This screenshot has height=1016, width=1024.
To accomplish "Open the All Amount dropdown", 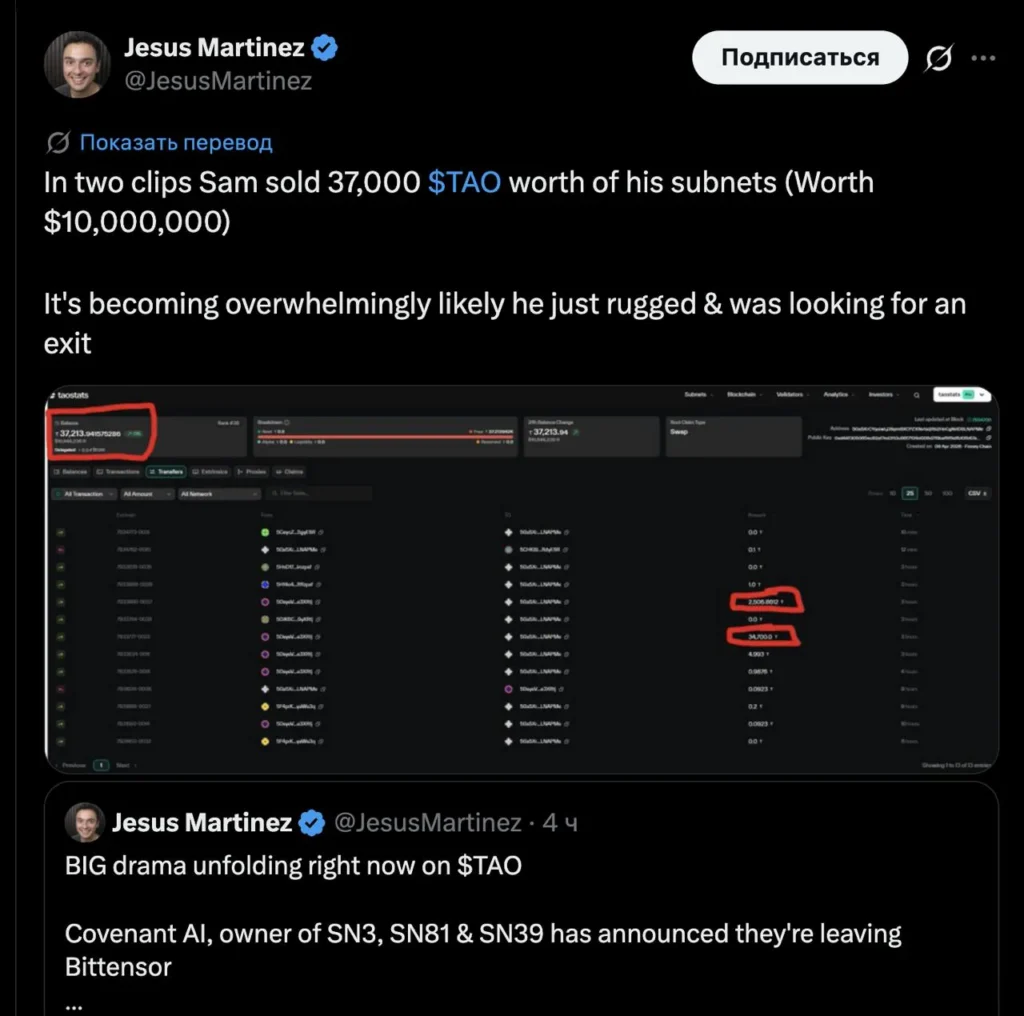I will tap(148, 494).
